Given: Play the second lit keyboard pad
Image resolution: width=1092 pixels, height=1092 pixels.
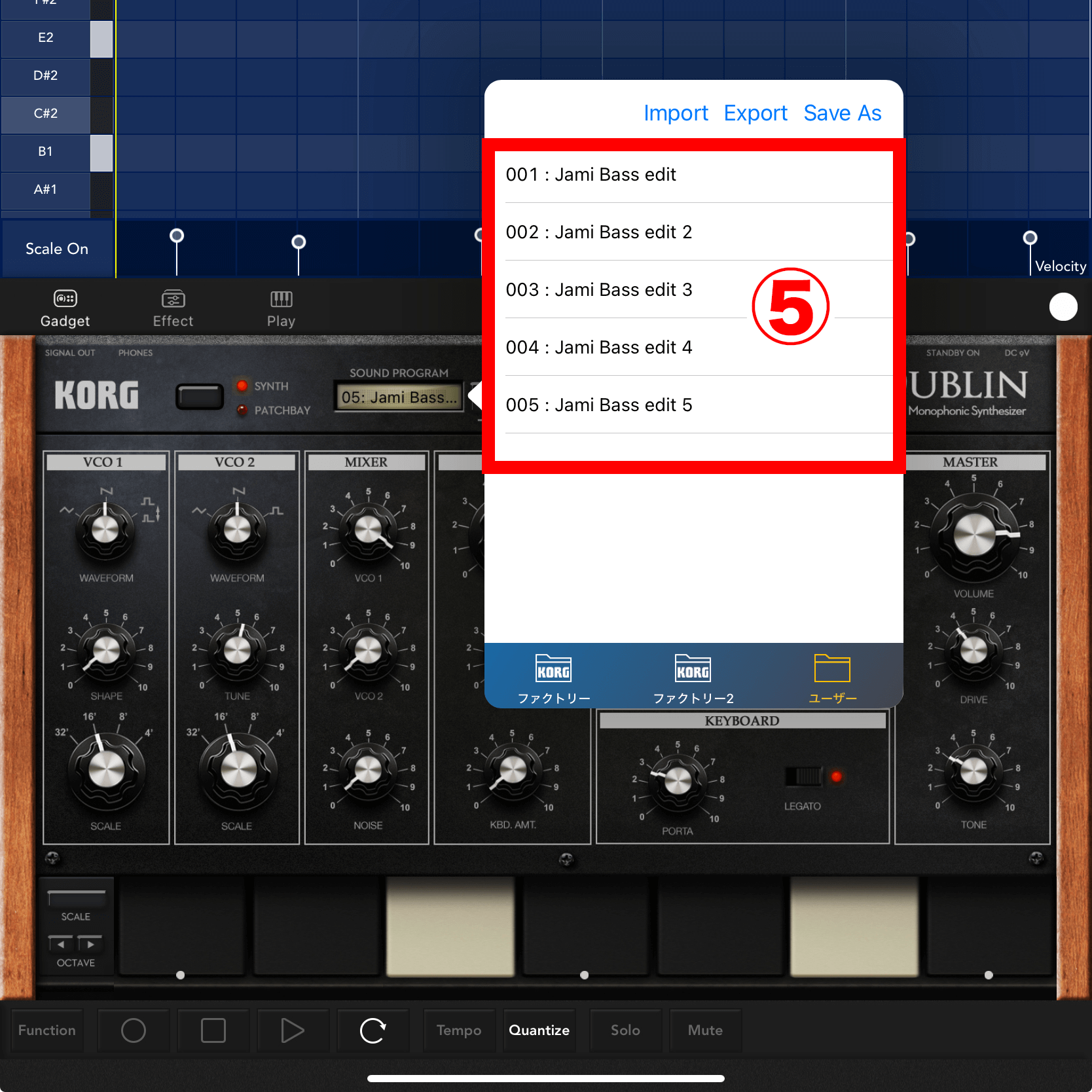Looking at the screenshot, I should [x=854, y=926].
